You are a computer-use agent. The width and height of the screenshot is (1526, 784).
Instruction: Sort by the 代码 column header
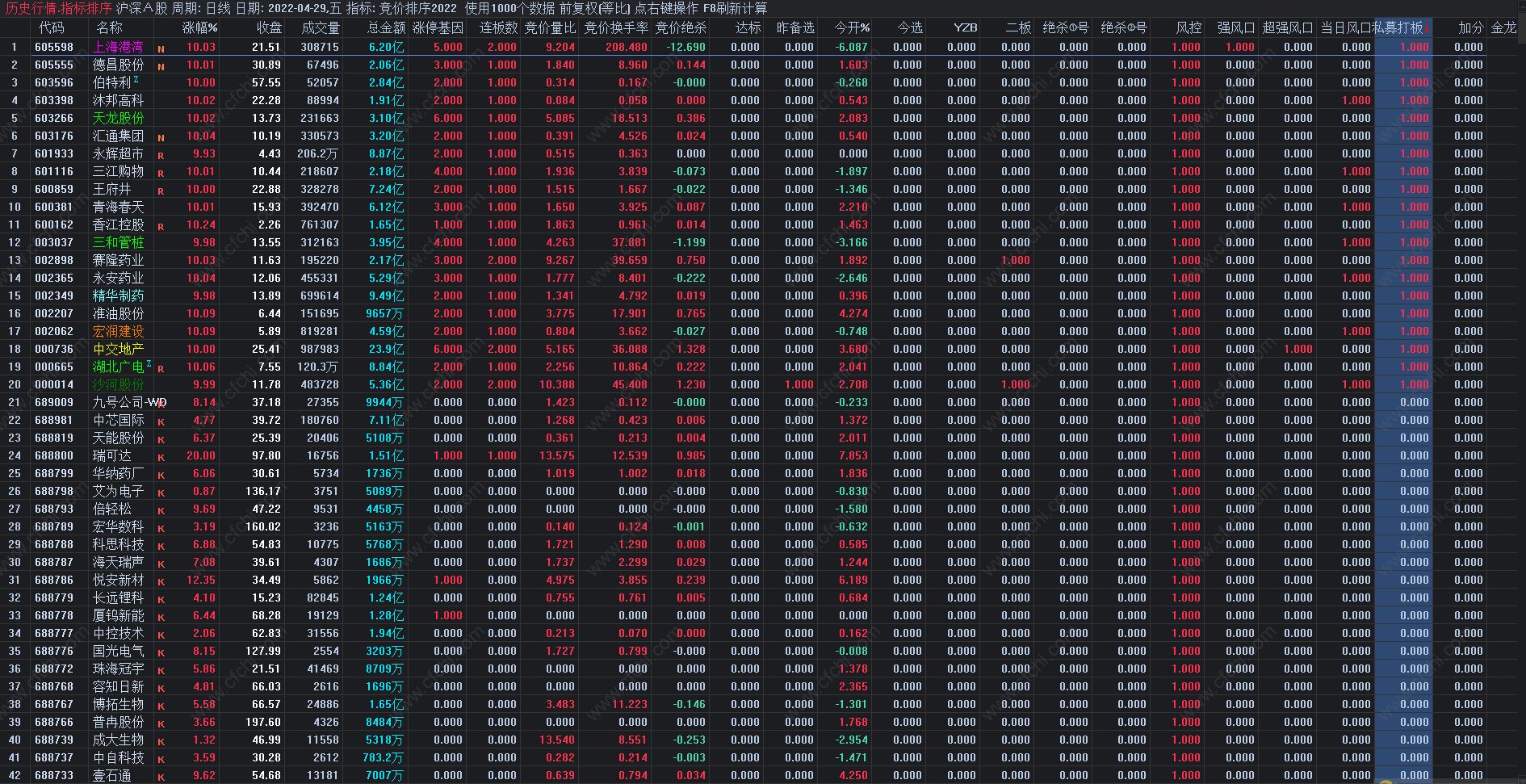(52, 27)
